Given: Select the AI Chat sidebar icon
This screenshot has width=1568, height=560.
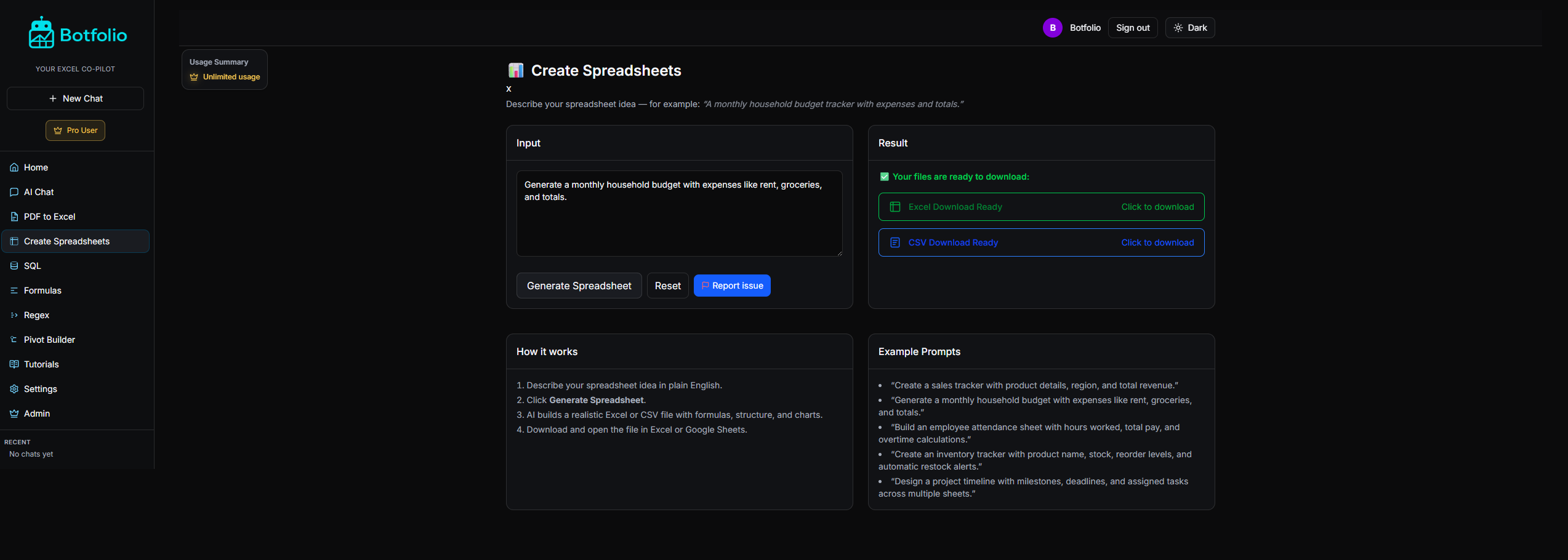Looking at the screenshot, I should pyautogui.click(x=14, y=192).
